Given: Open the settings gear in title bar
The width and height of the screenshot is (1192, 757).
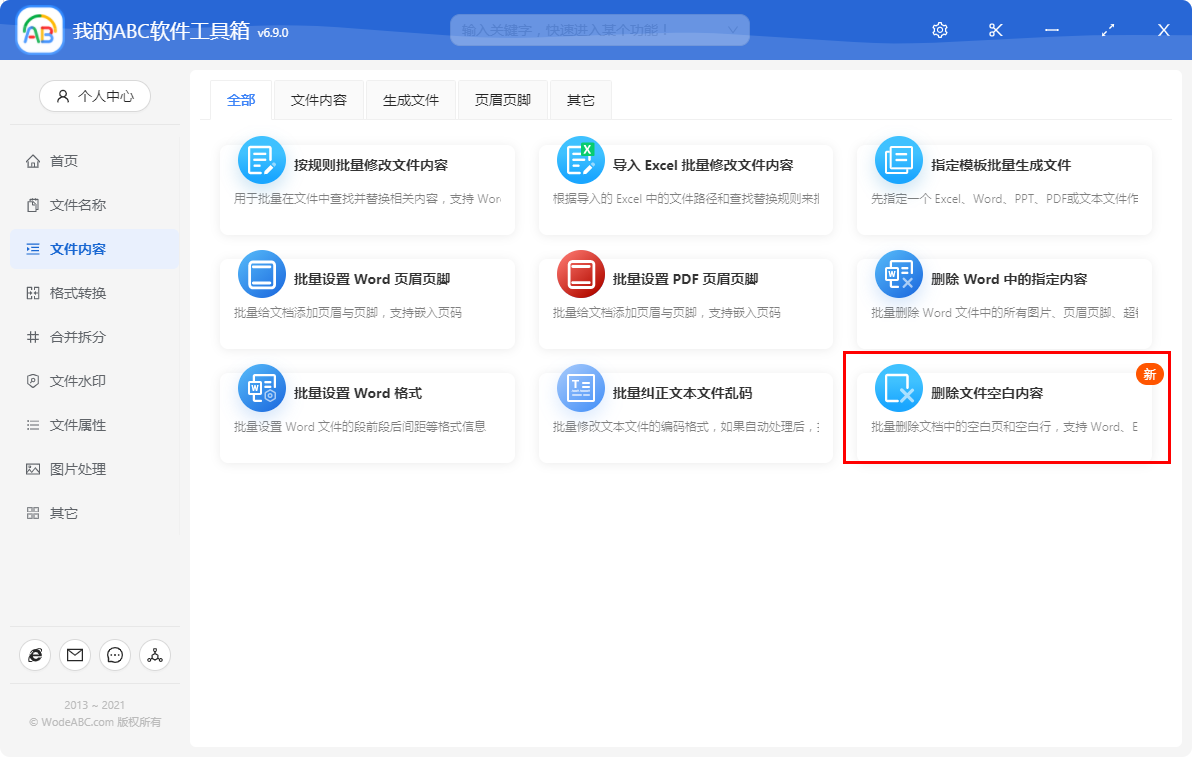Looking at the screenshot, I should [939, 29].
